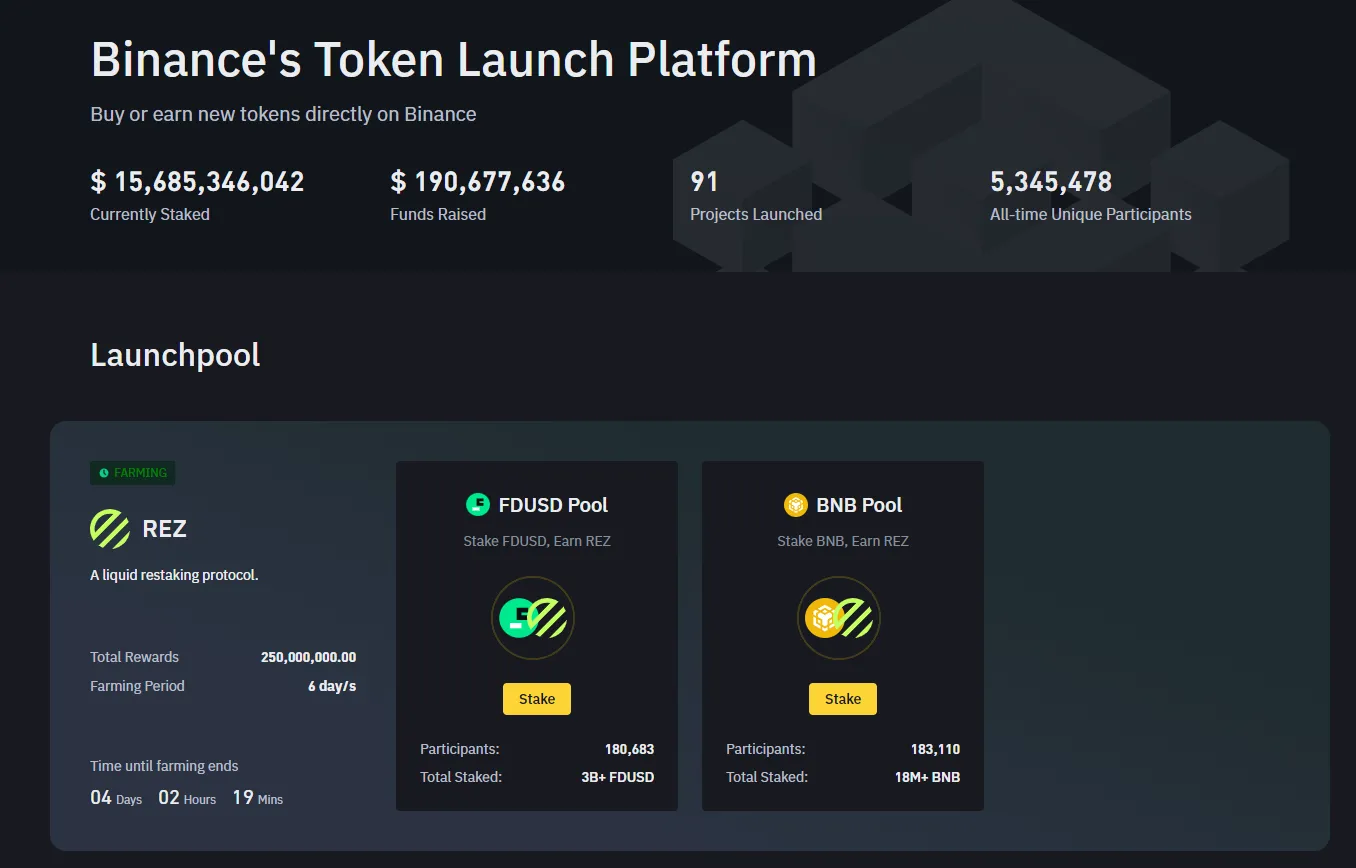Screen dimensions: 1356x868
Task: Click the large BNB and REZ pair icon
Action: (x=839, y=618)
